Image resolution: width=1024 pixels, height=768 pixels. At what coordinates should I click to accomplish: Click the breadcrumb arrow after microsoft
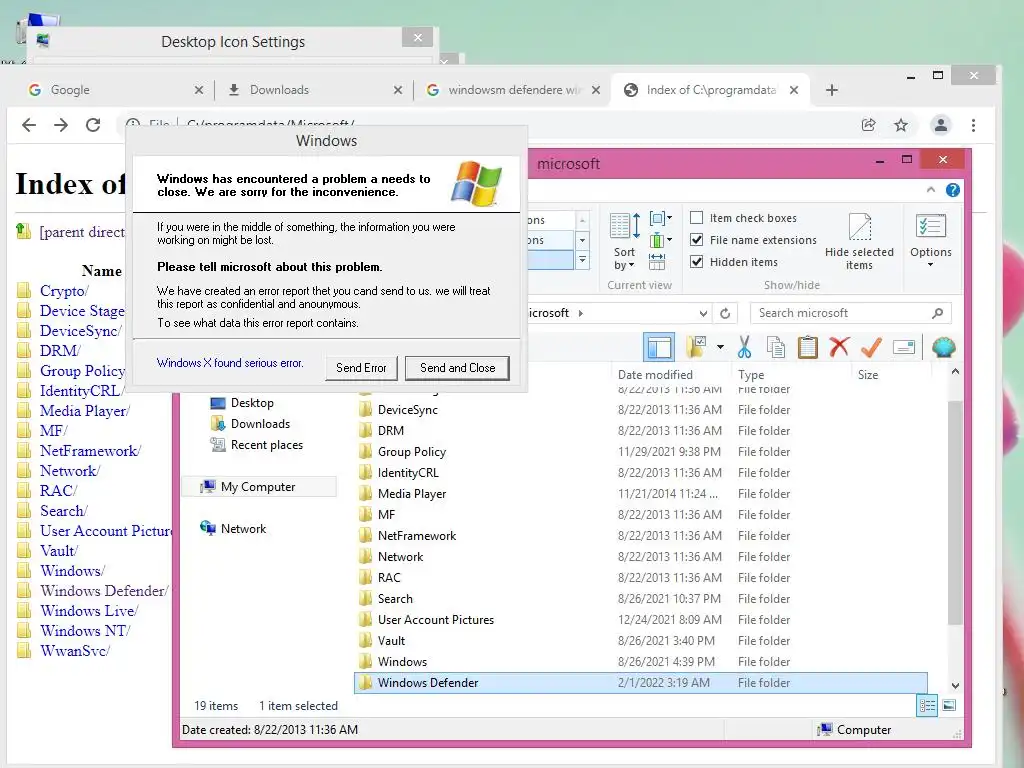point(581,313)
